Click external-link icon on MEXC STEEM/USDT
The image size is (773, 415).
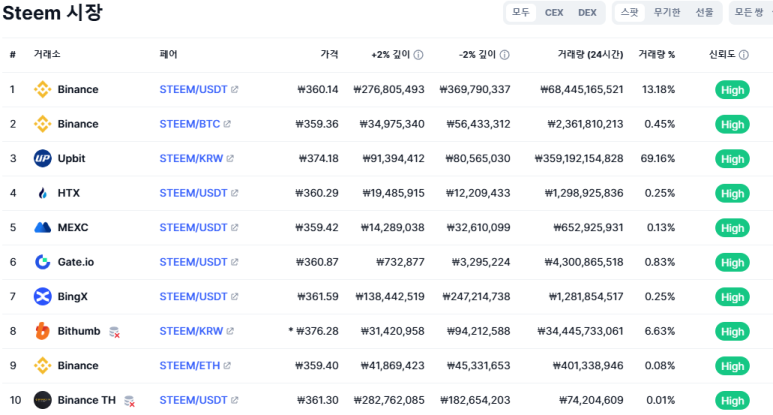[x=235, y=227]
